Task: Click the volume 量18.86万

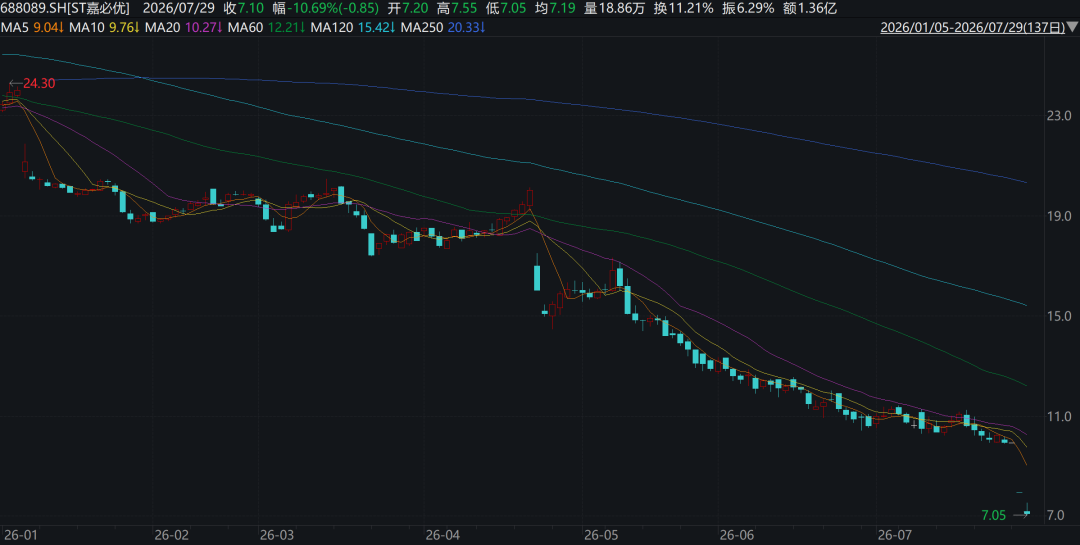Action: [614, 9]
